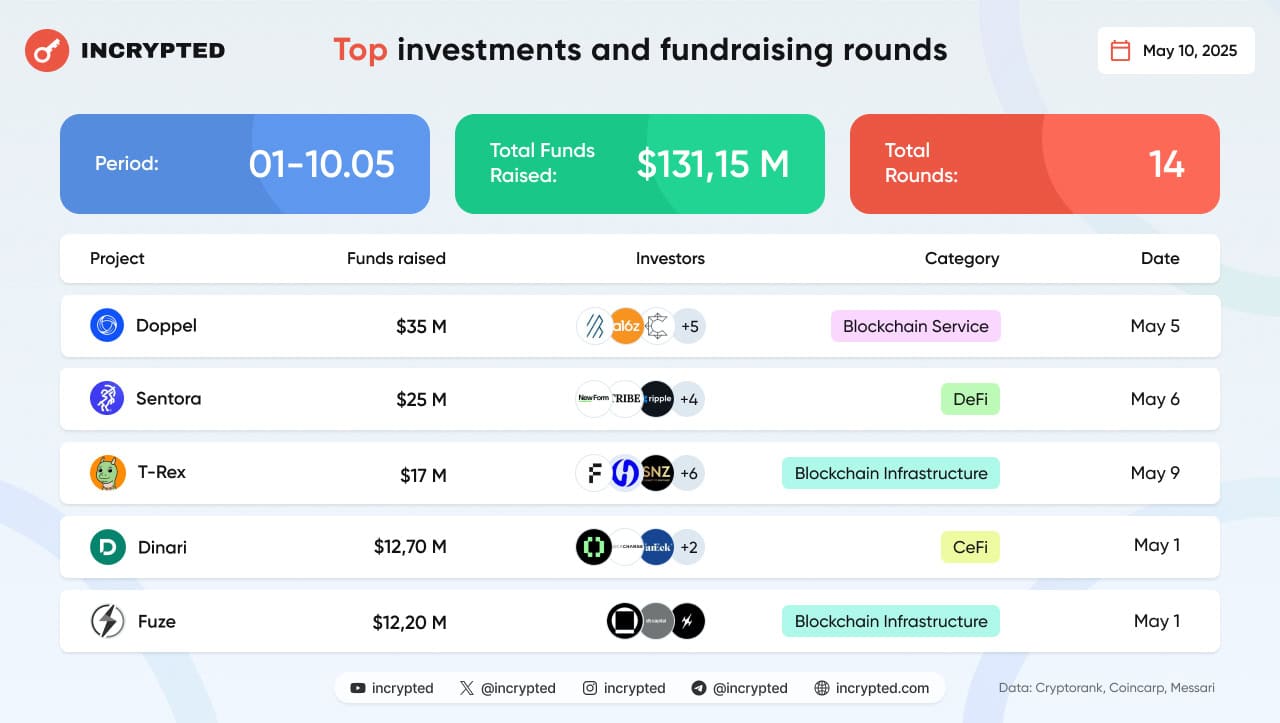Viewport: 1280px width, 723px height.
Task: Open the X @incrypted profile link
Action: pyautogui.click(x=507, y=688)
